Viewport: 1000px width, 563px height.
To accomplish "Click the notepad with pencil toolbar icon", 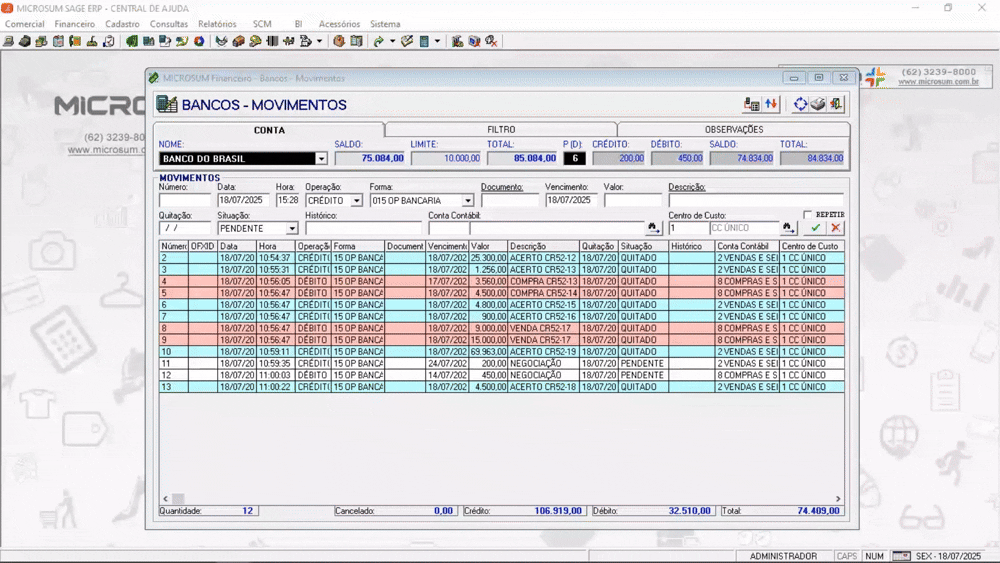I will tap(407, 41).
